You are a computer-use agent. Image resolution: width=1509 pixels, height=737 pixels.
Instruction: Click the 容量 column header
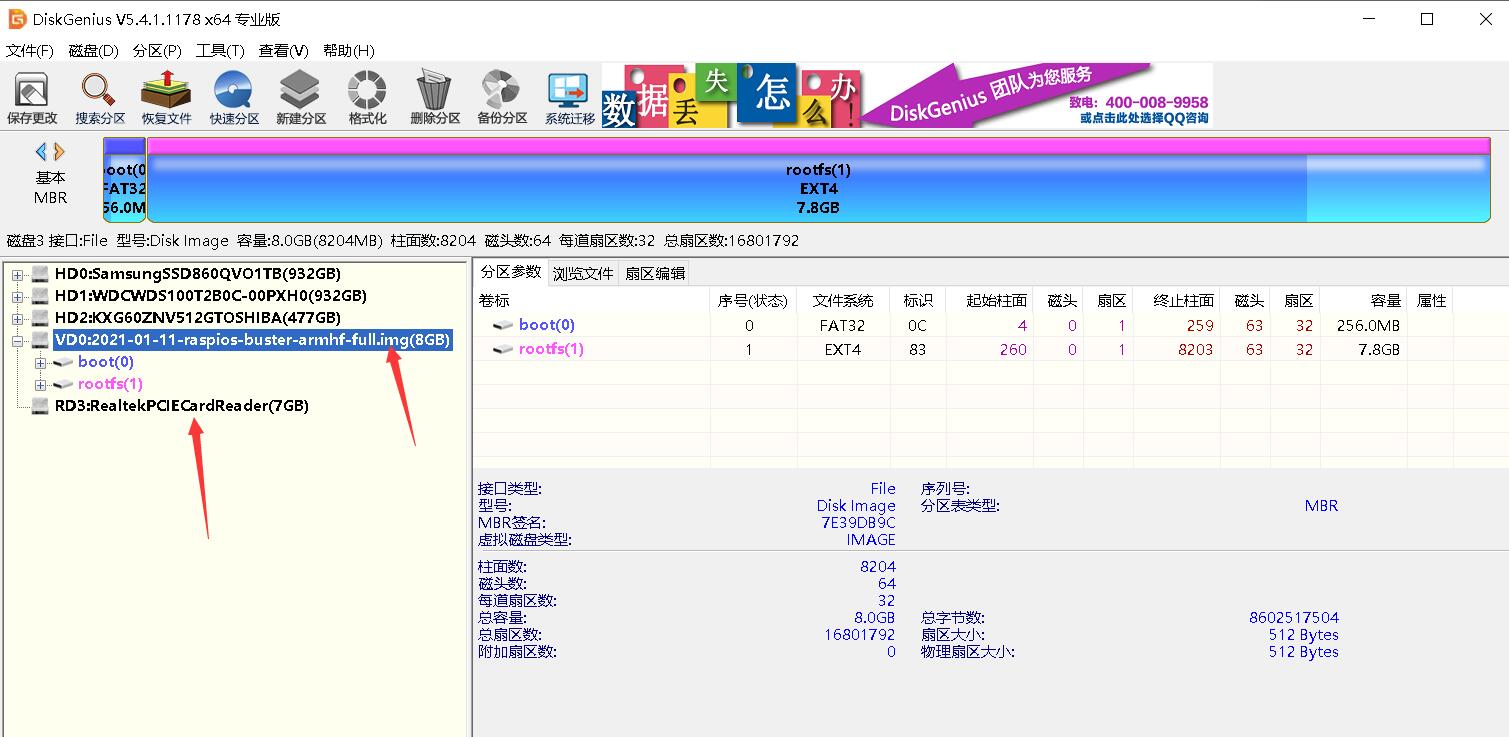coord(1363,300)
